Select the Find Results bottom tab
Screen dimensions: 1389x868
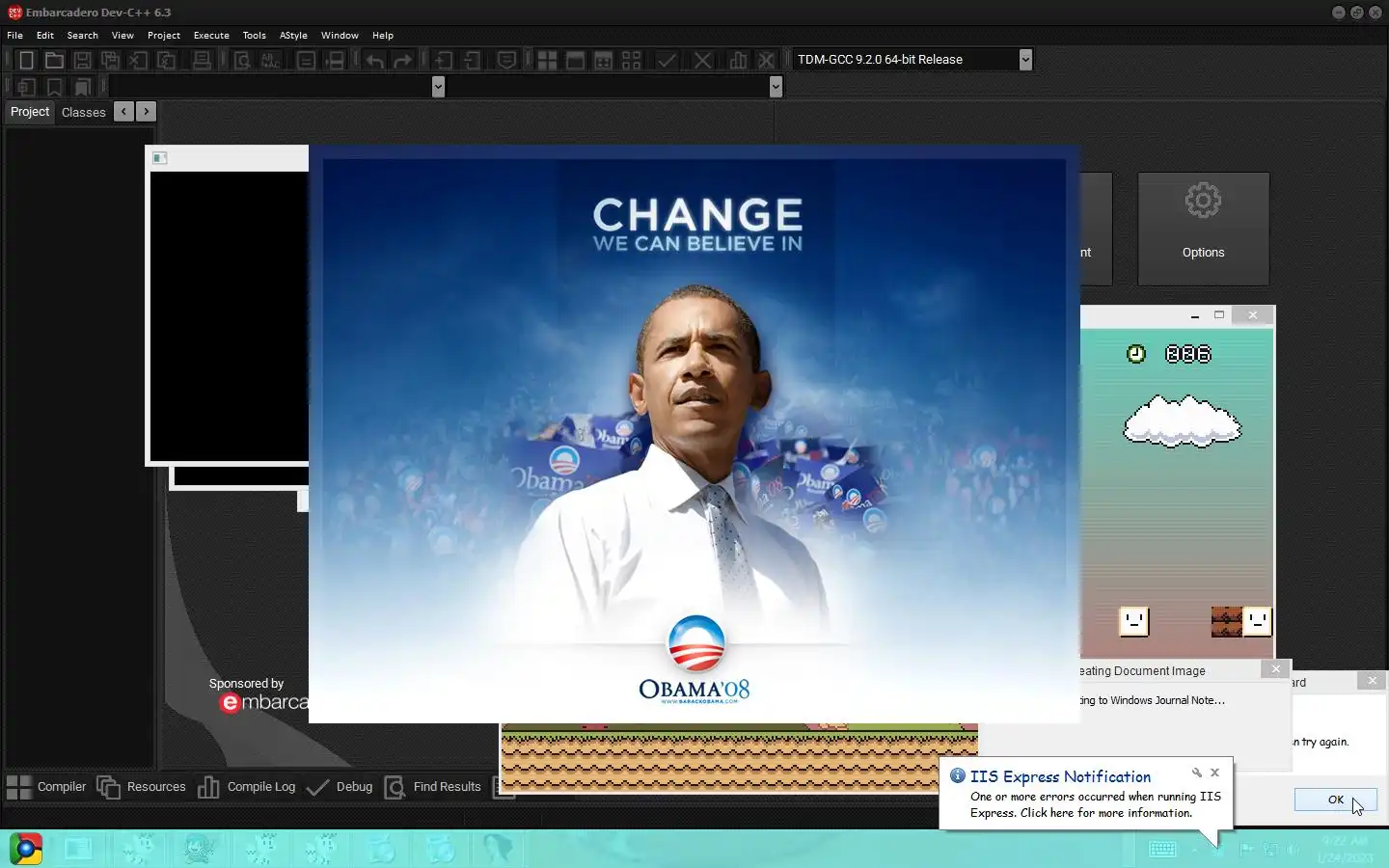432,787
